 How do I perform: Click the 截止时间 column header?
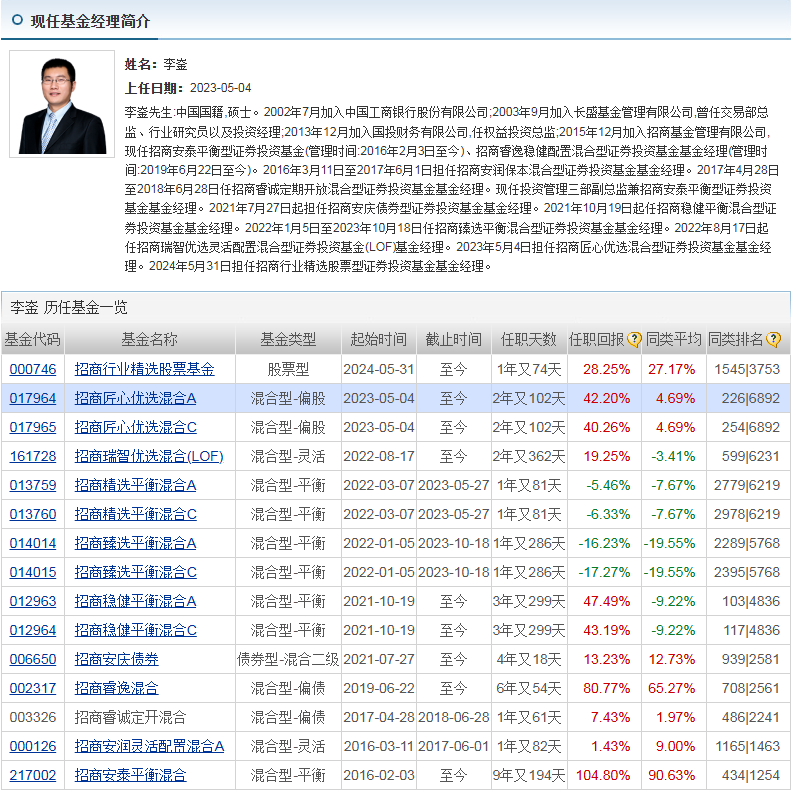pyautogui.click(x=454, y=340)
